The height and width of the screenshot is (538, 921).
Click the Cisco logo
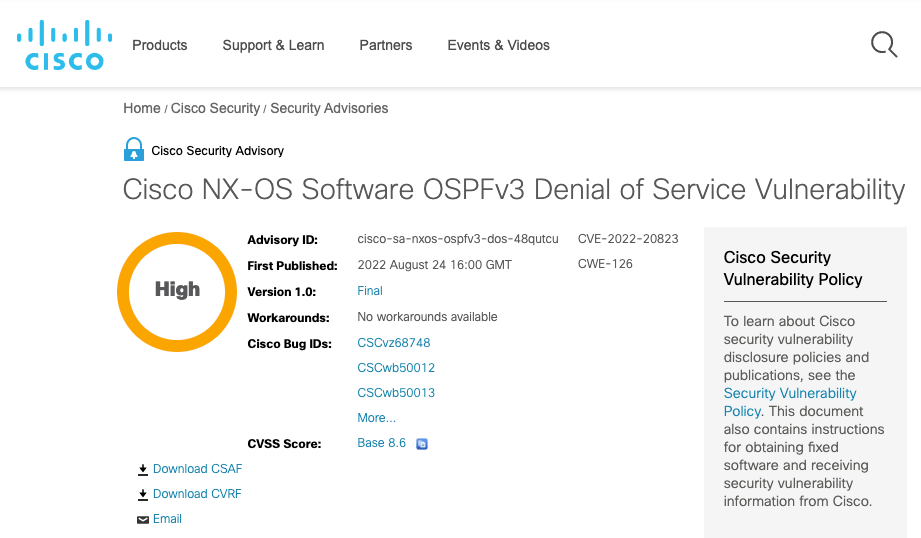click(x=60, y=45)
